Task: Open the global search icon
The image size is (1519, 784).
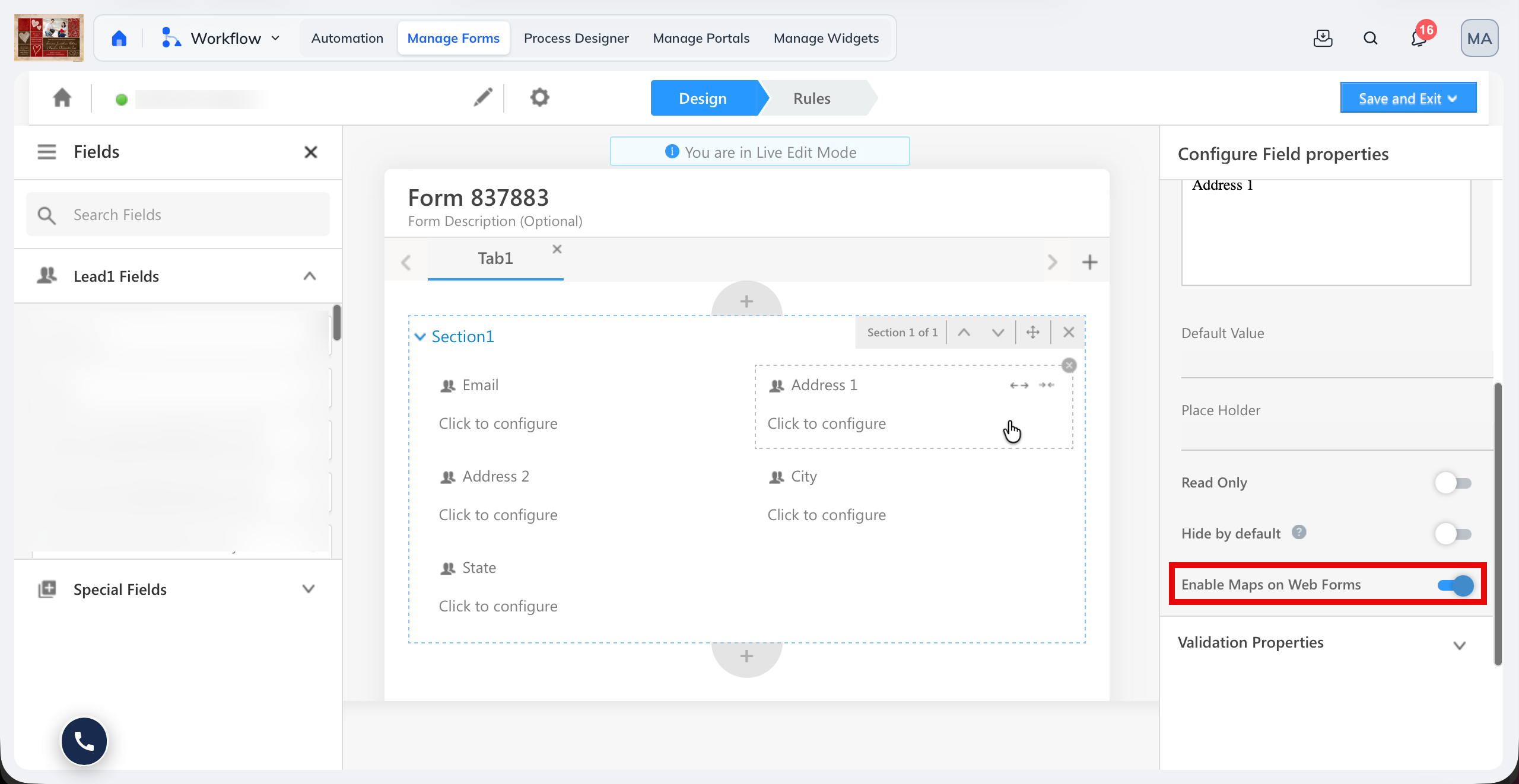Action: coord(1370,39)
